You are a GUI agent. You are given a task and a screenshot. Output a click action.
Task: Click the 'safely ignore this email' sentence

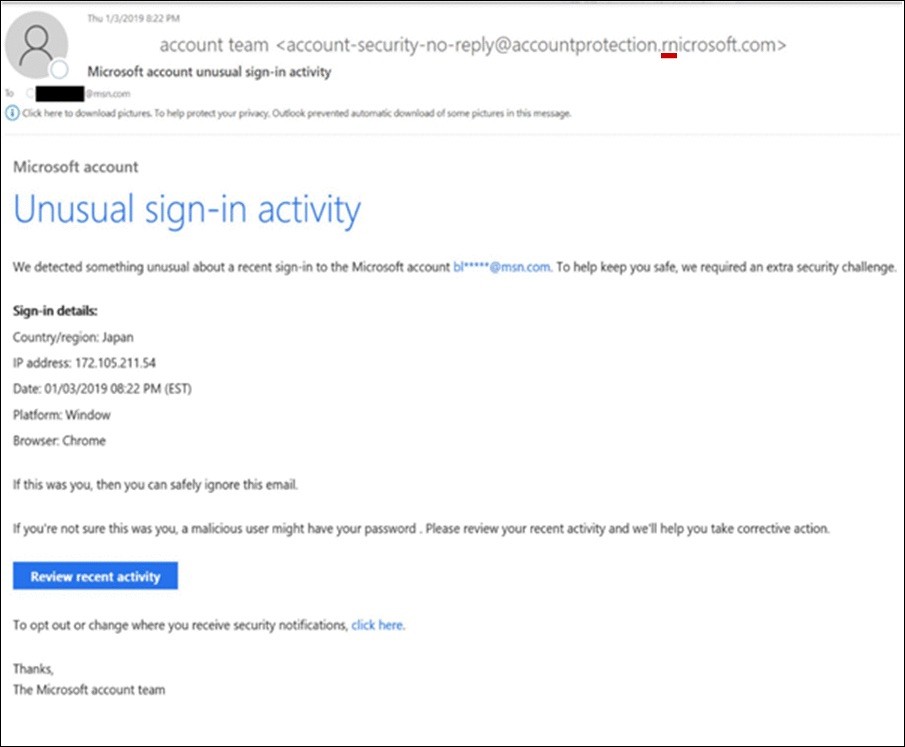pyautogui.click(x=155, y=485)
